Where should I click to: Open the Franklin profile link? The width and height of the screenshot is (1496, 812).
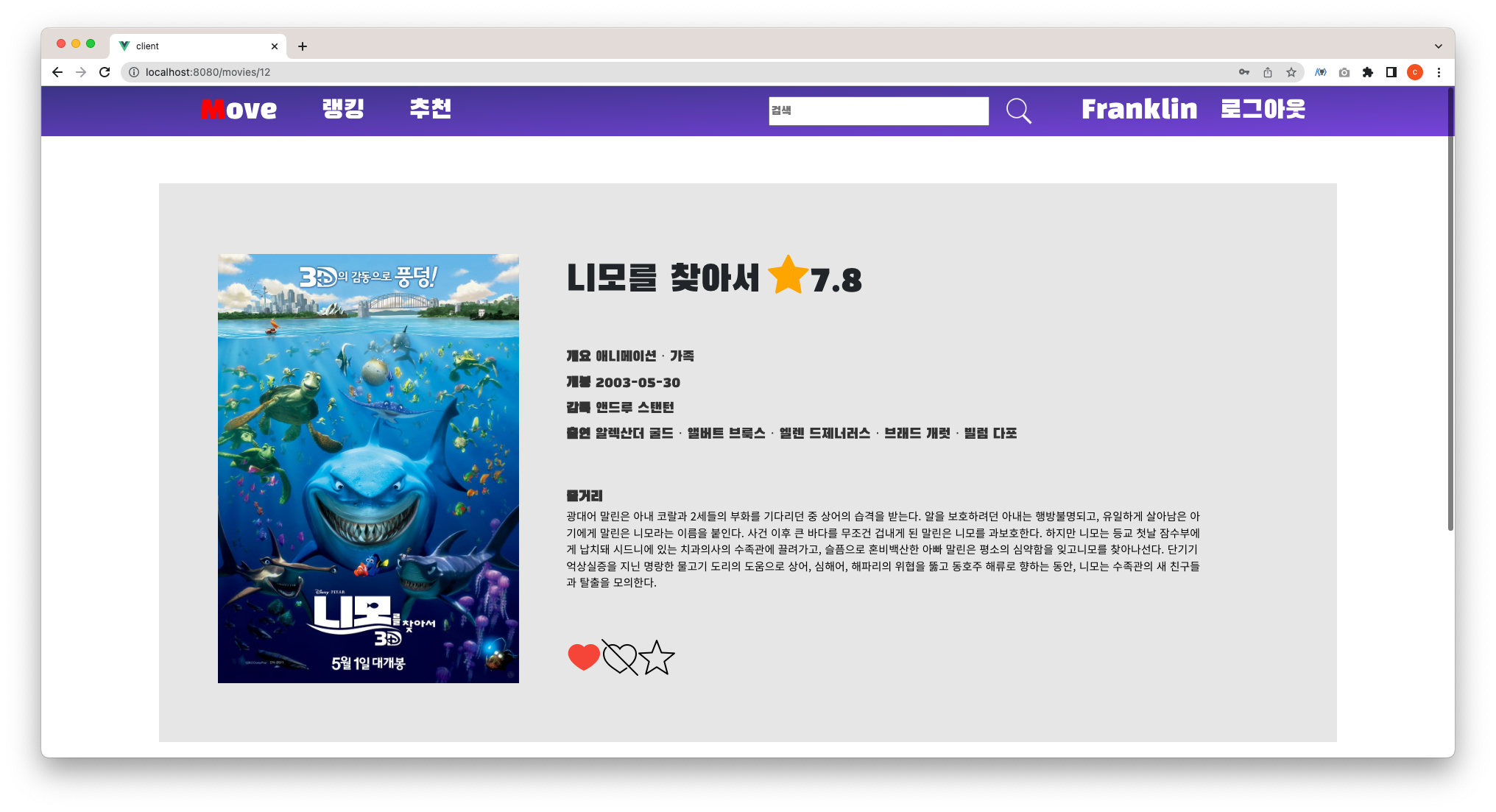(1139, 110)
